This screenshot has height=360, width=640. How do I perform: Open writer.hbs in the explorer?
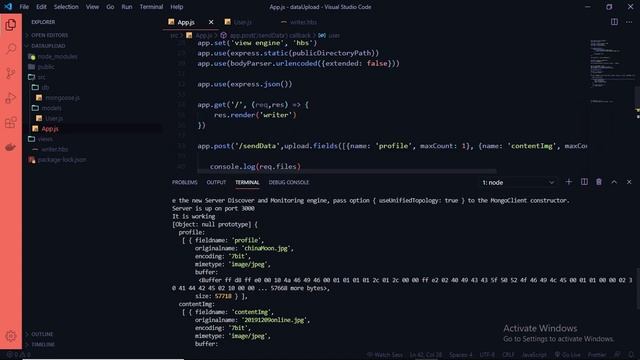pyautogui.click(x=54, y=149)
